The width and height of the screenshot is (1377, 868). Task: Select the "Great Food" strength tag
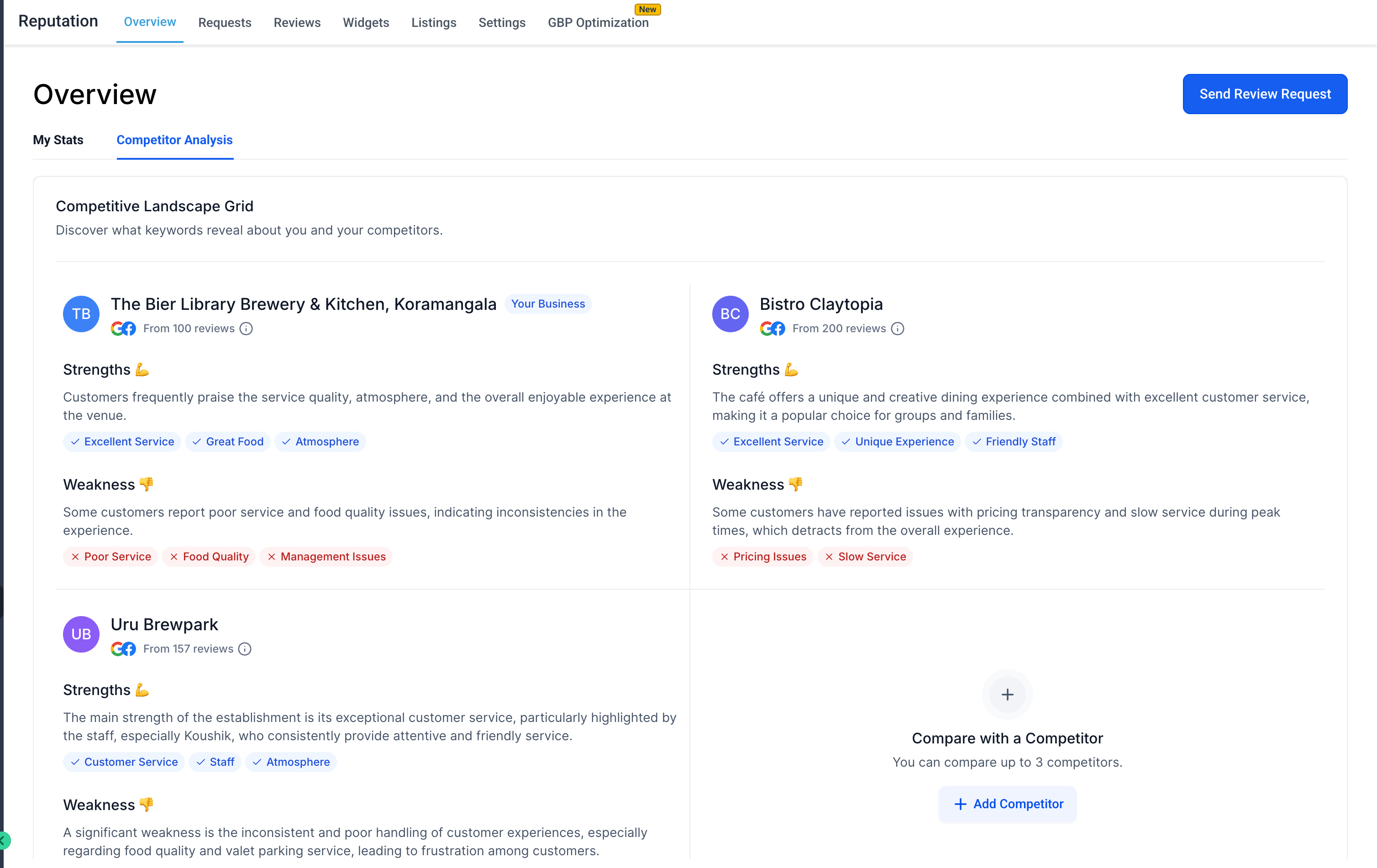point(227,442)
